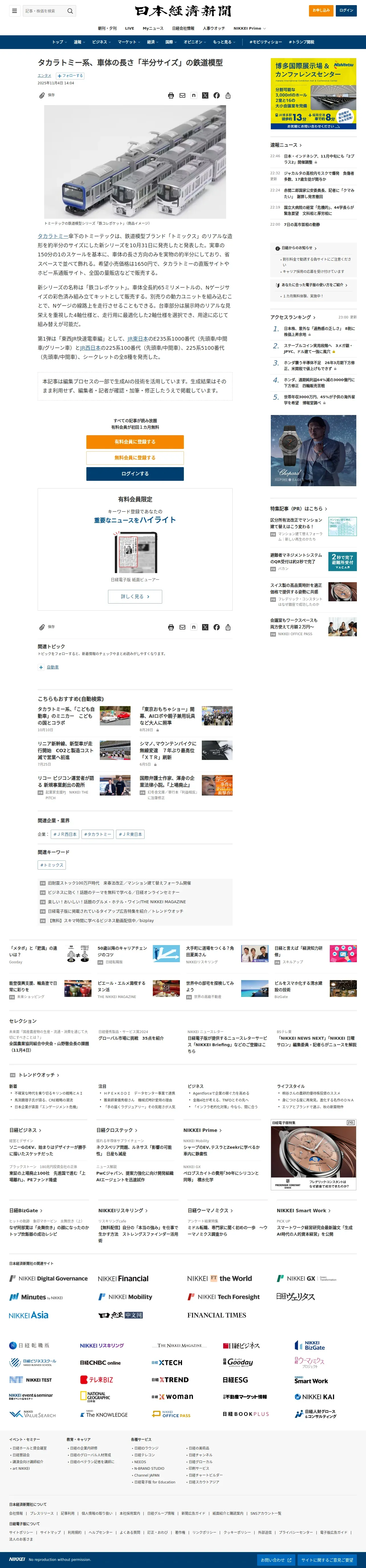Open the LIVE menu item
This screenshot has width=366, height=1568.
pyautogui.click(x=130, y=28)
